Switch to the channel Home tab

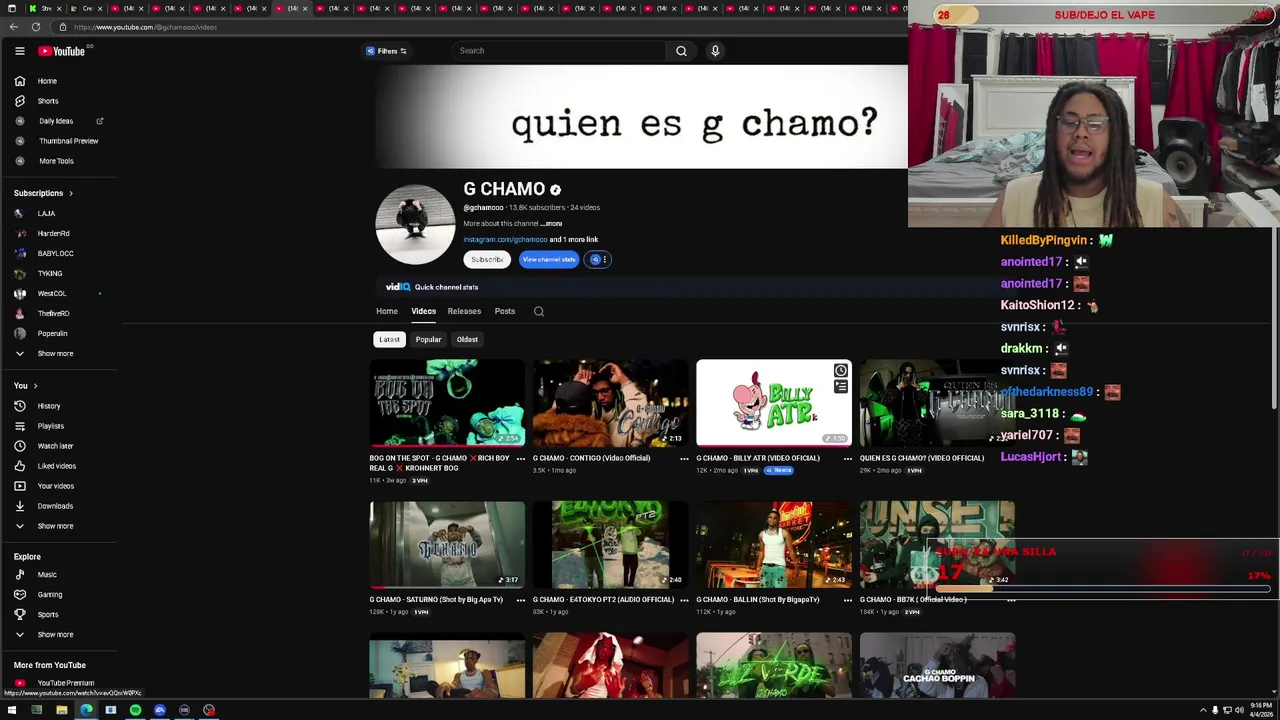[x=387, y=312]
